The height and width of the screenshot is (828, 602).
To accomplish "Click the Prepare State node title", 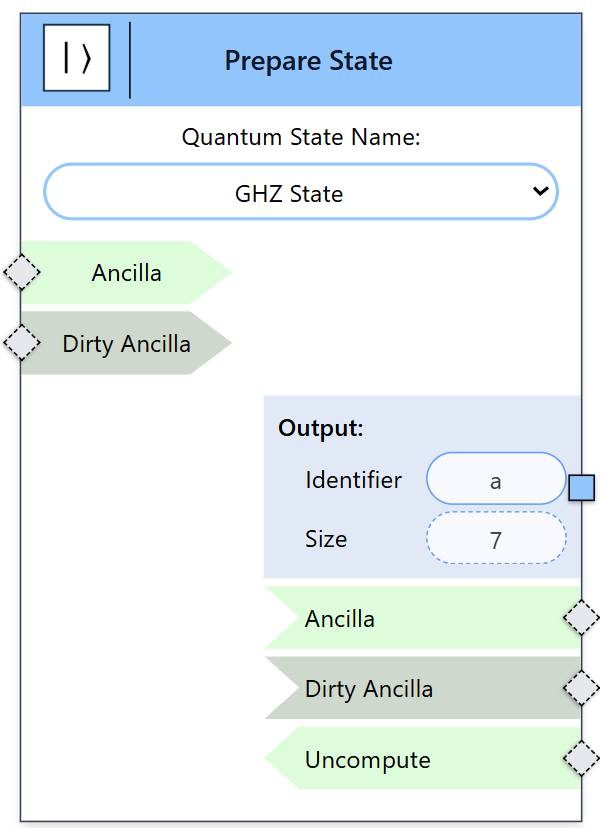I will [309, 61].
